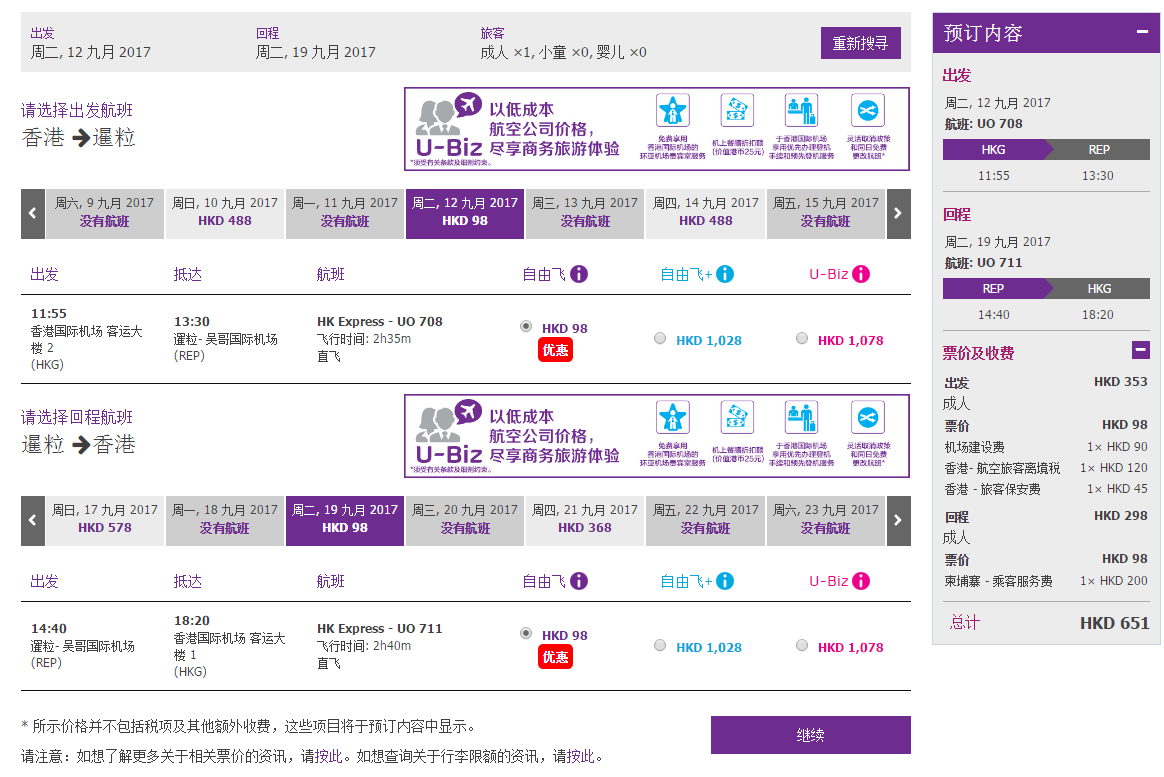Click the meal discount icon in top U-Biz banner
Viewport: 1164px width, 777px height.
[x=736, y=111]
